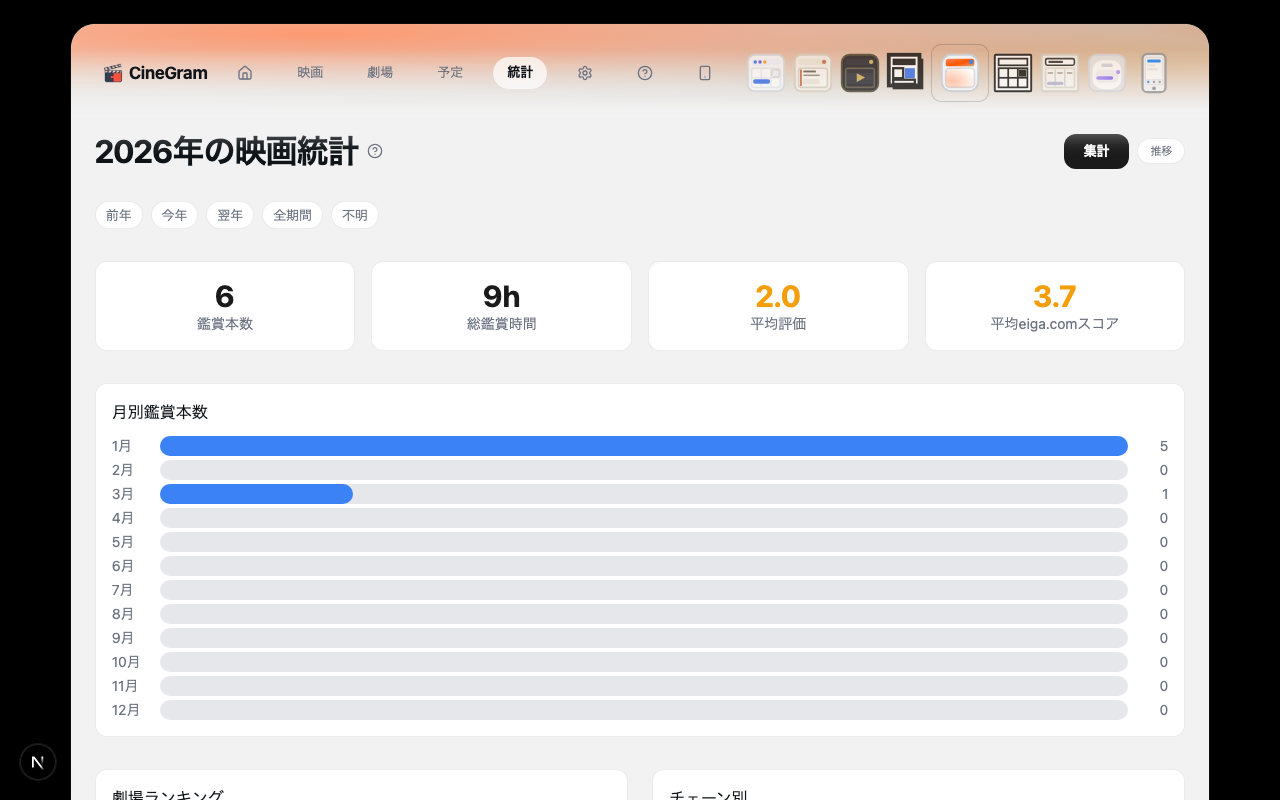The height and width of the screenshot is (800, 1280).
Task: Enable the 全期間 period filter
Action: click(292, 215)
